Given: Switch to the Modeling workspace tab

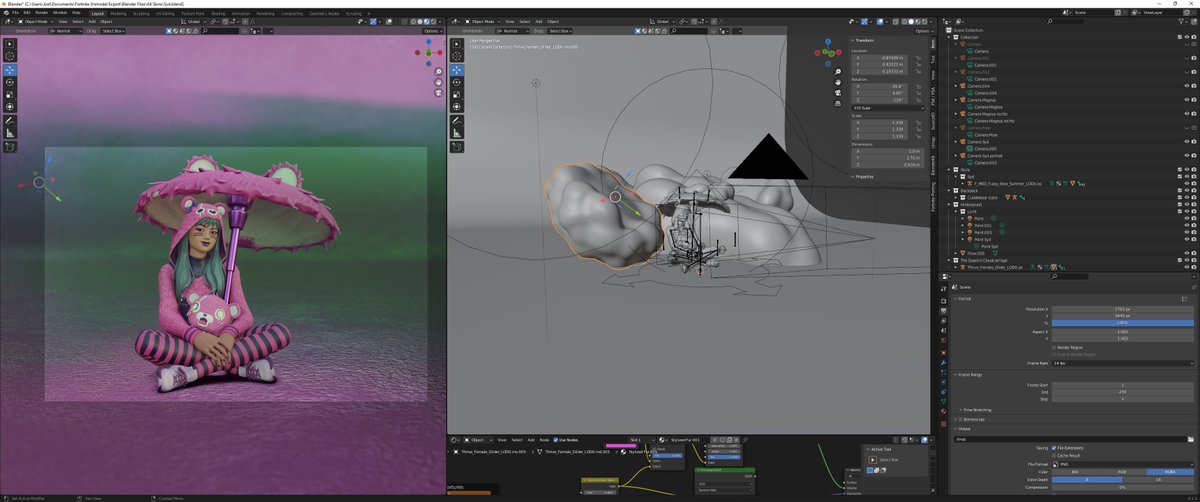Looking at the screenshot, I should 119,13.
